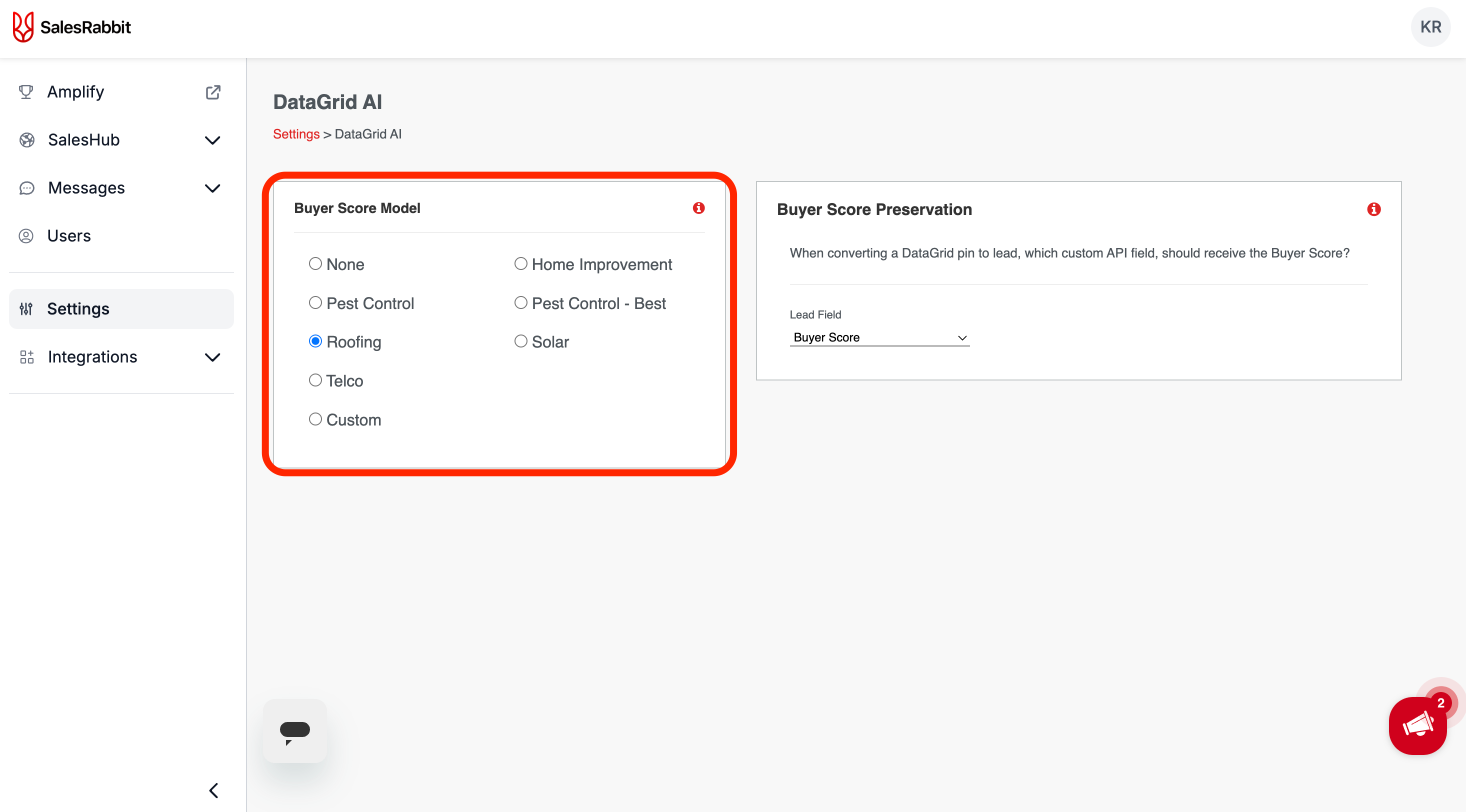This screenshot has height=812, width=1466.
Task: Click the SalesRabbit logo icon
Action: 23,26
